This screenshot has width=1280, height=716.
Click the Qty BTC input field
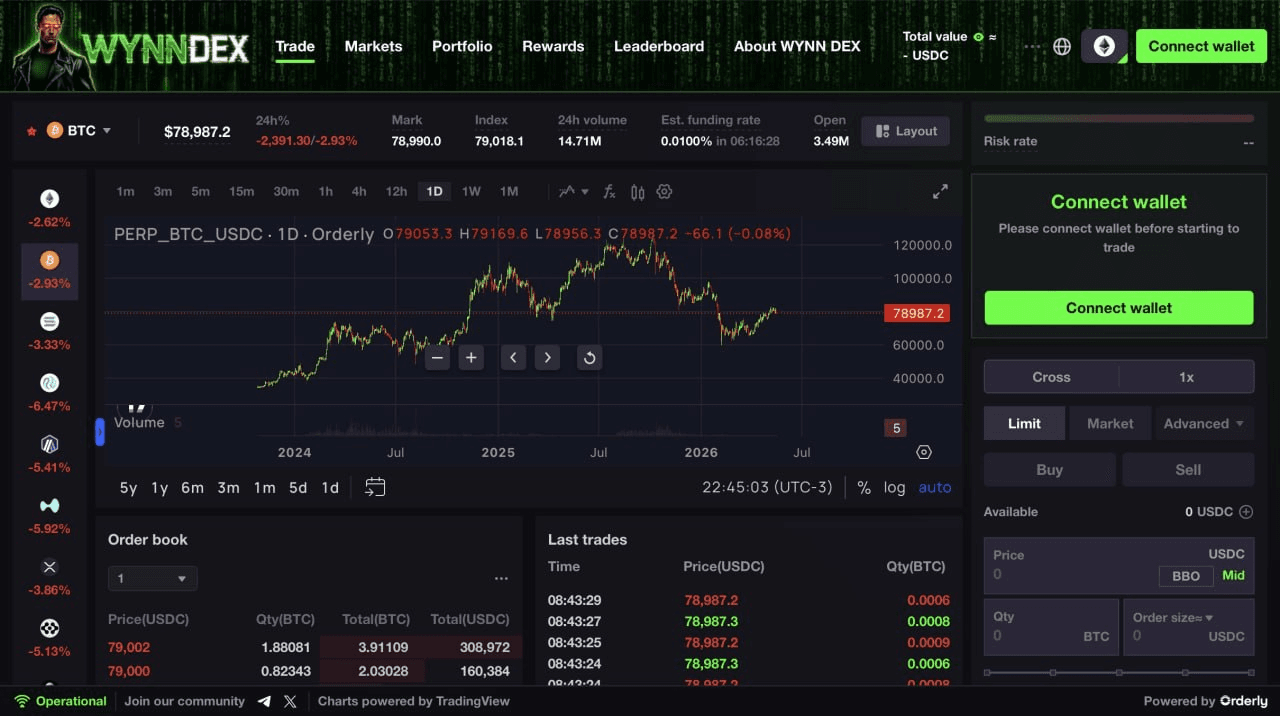coord(1051,627)
